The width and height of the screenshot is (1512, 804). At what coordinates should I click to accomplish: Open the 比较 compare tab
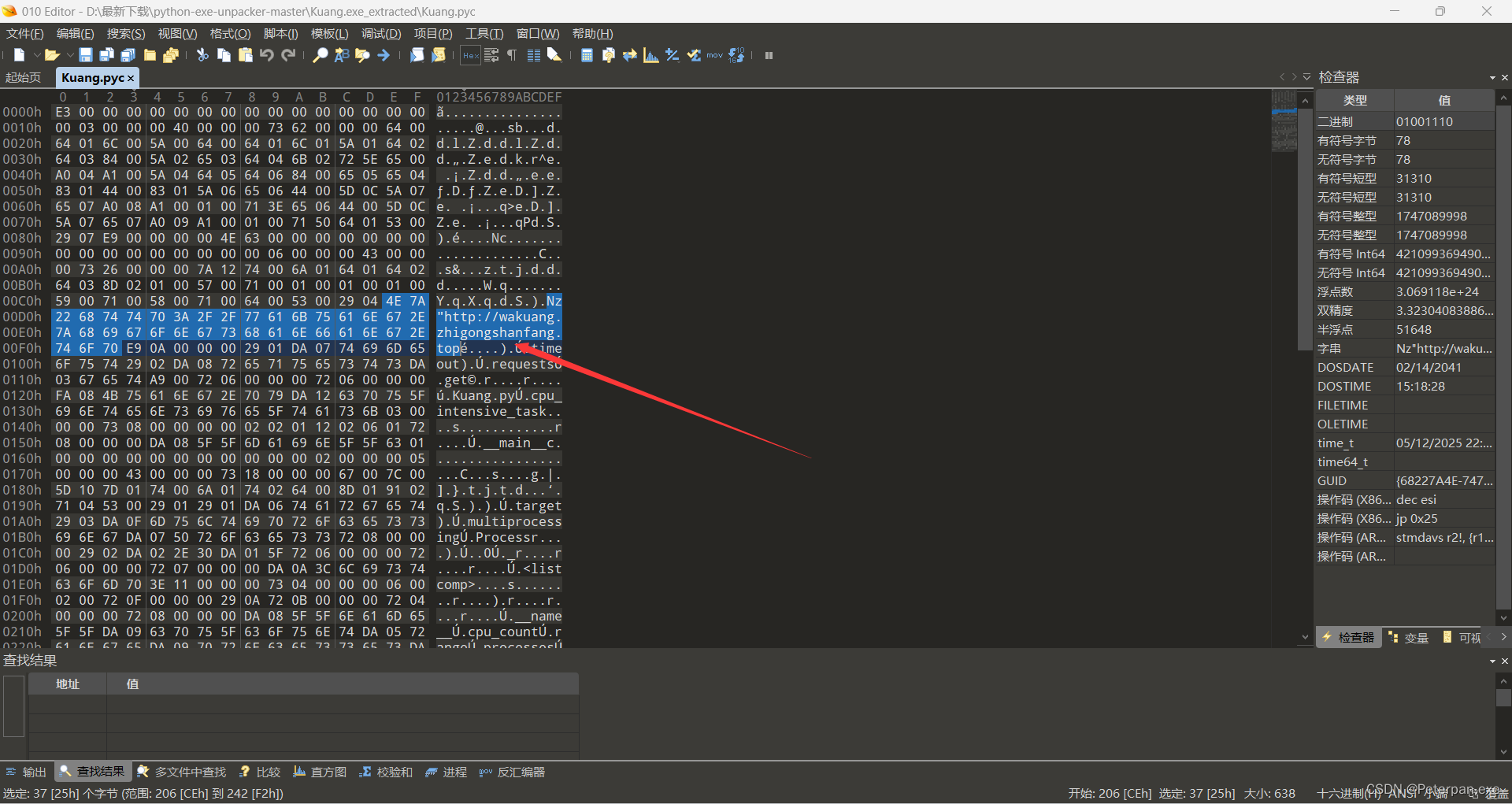tap(260, 773)
